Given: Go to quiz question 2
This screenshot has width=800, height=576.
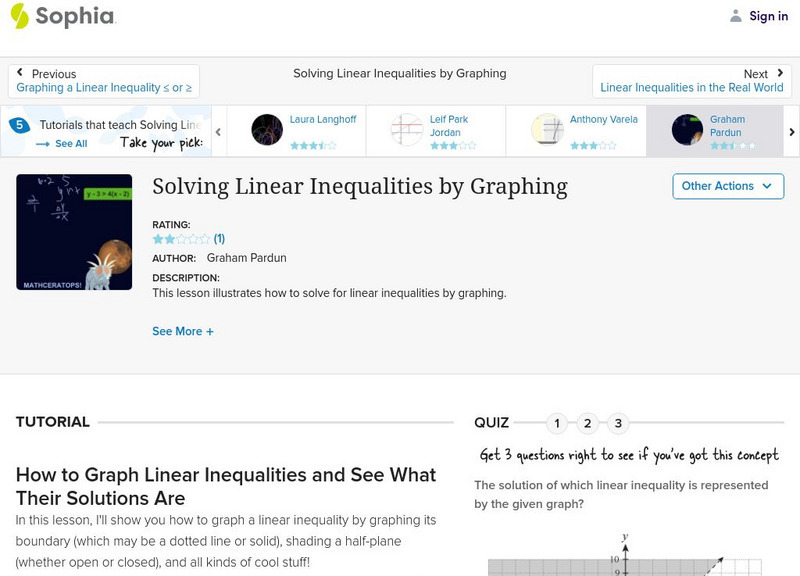Looking at the screenshot, I should coord(588,423).
